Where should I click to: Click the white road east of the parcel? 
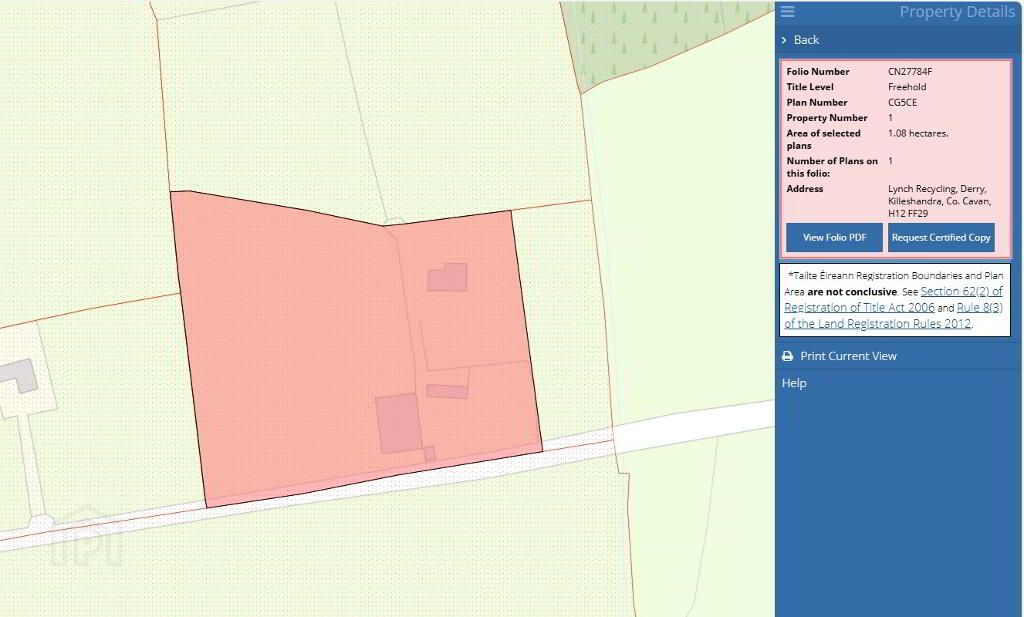pos(690,426)
